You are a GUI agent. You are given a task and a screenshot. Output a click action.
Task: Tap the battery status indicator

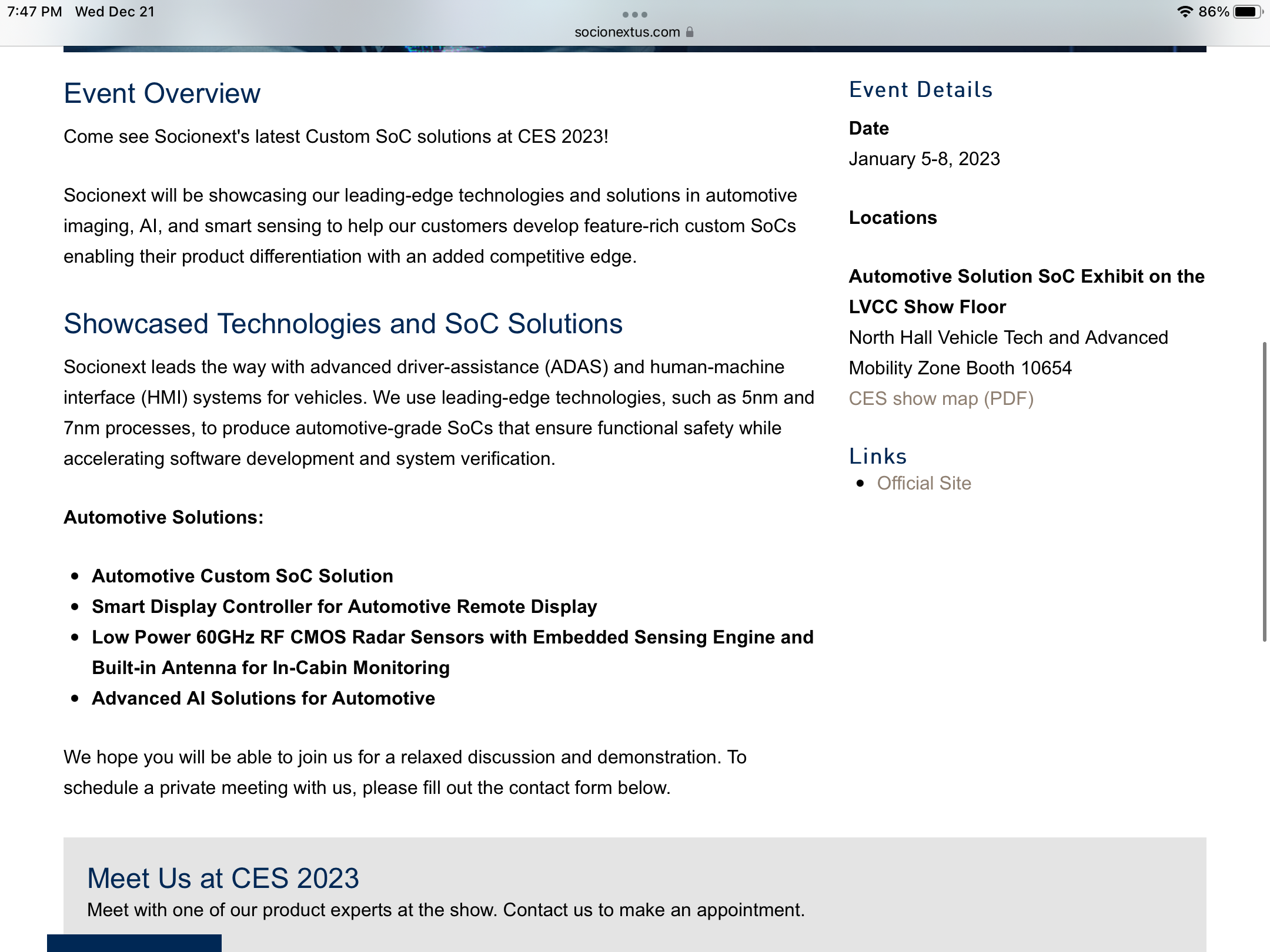tap(1247, 12)
